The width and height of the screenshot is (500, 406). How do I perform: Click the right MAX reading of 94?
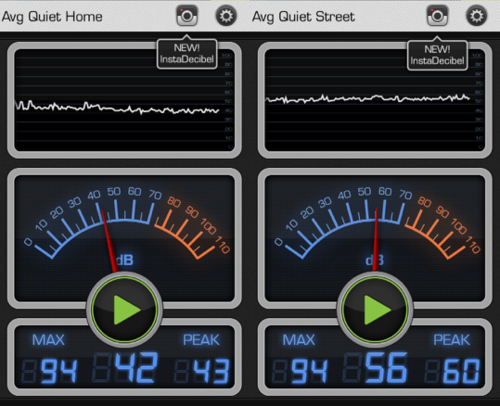tap(309, 371)
